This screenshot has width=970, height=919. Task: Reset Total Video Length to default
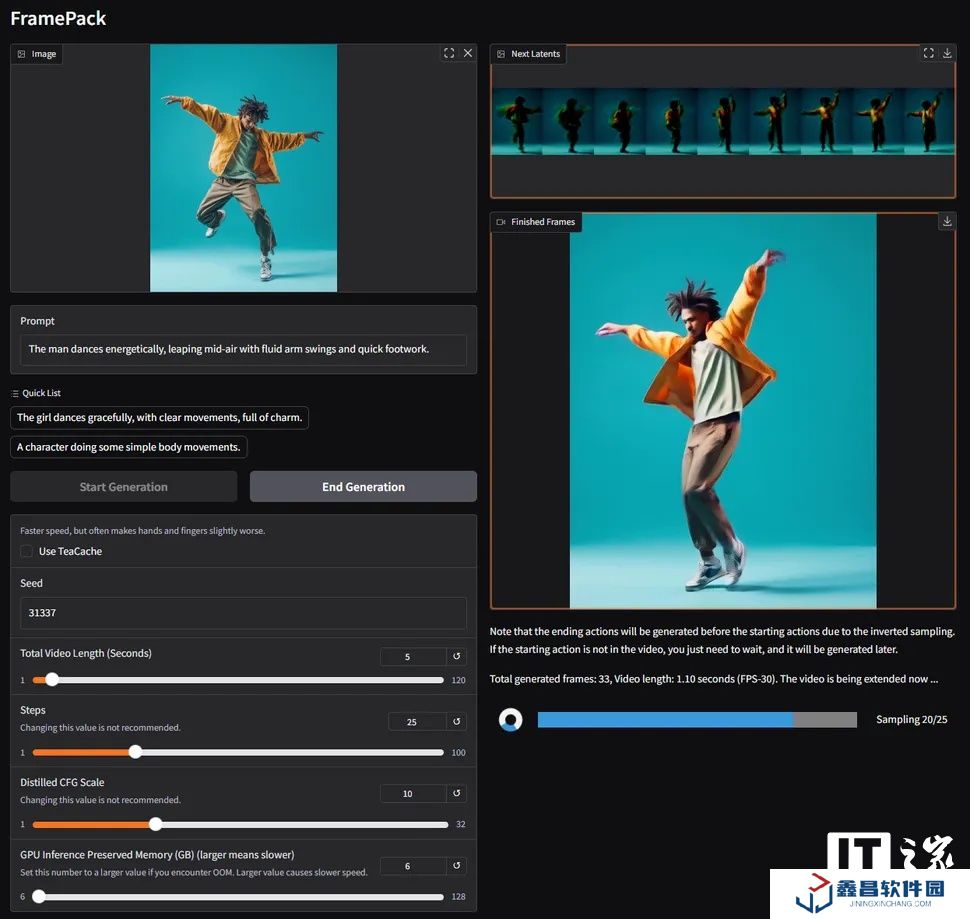457,657
